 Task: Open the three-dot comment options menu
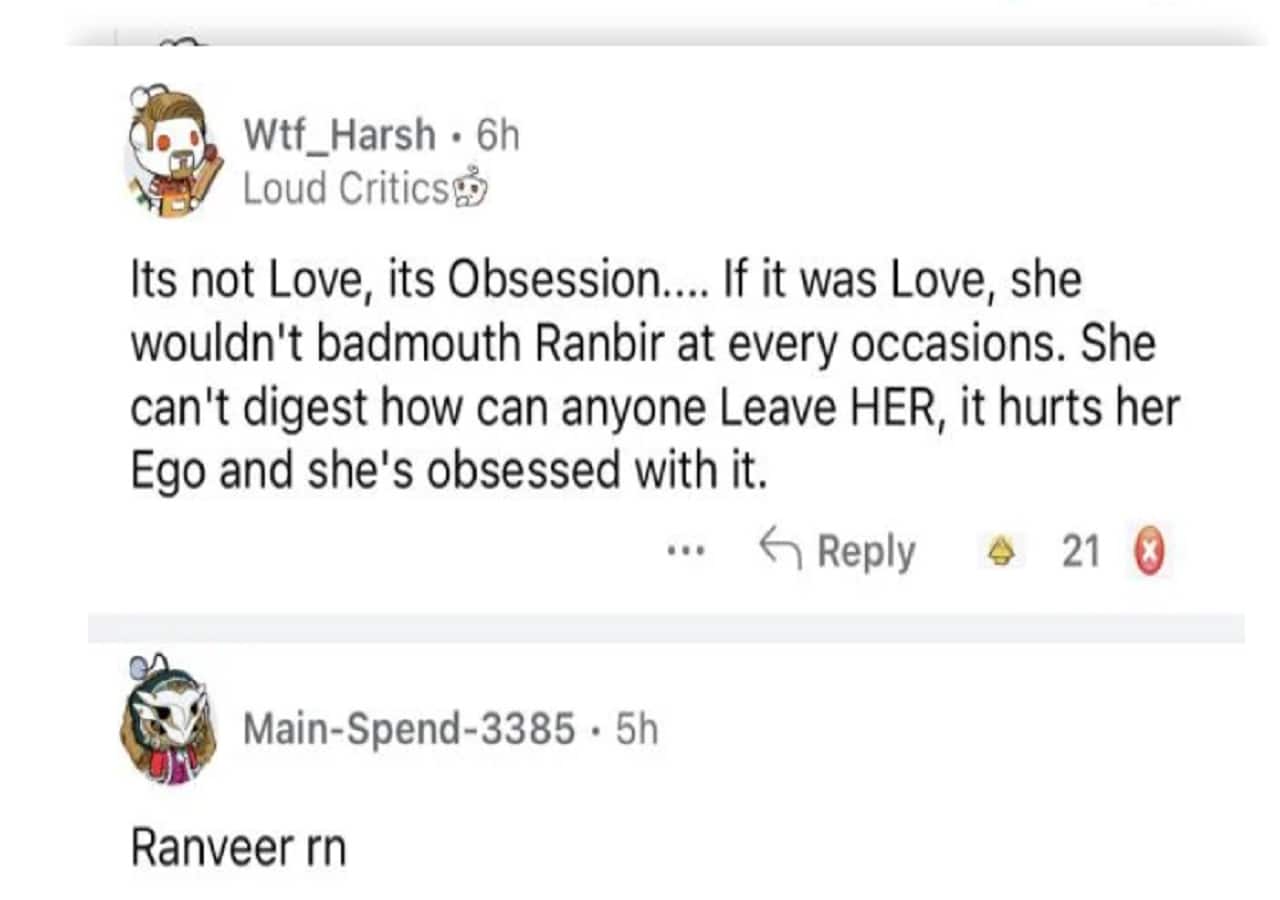click(x=688, y=550)
